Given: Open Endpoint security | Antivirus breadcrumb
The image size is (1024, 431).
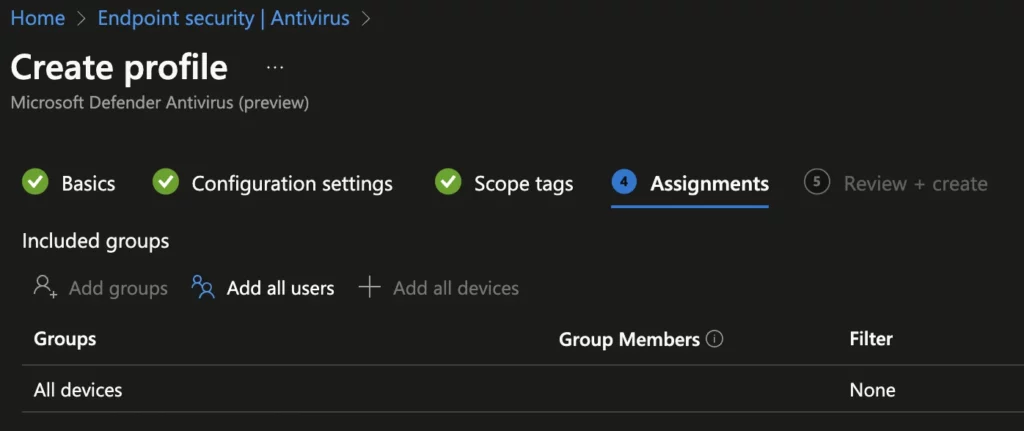Looking at the screenshot, I should click(x=223, y=18).
